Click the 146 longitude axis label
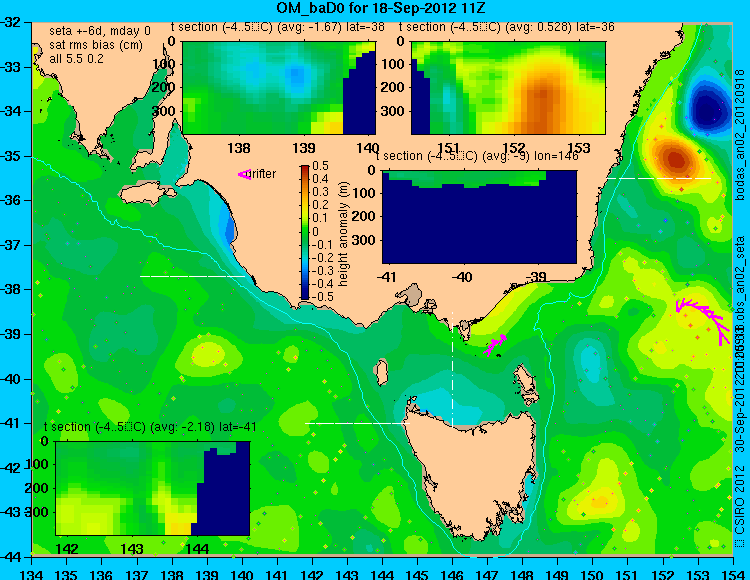The height and width of the screenshot is (580, 750). [452, 574]
